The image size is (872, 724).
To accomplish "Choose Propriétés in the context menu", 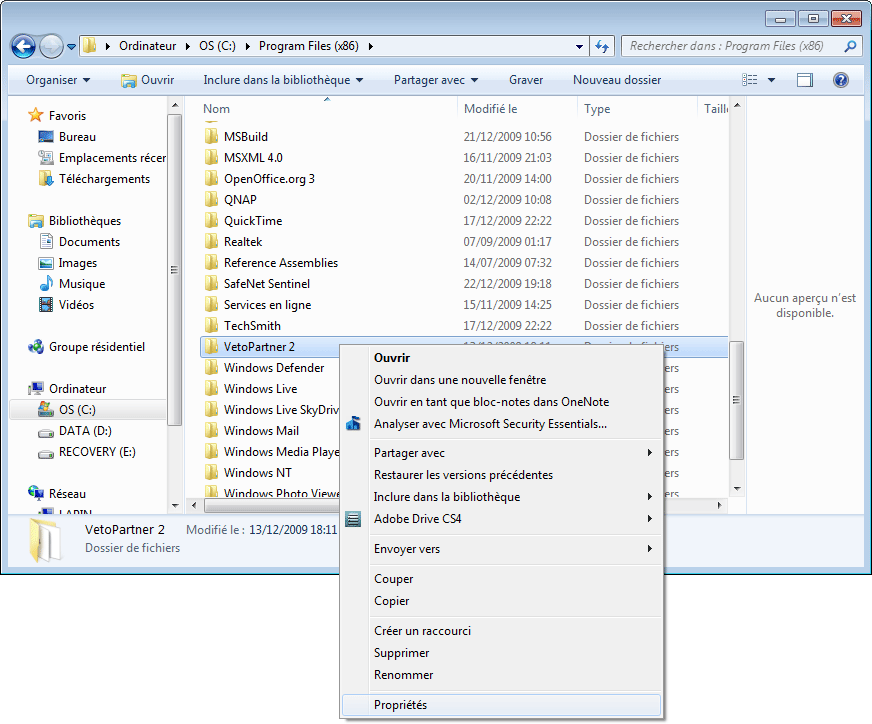I will [x=502, y=705].
